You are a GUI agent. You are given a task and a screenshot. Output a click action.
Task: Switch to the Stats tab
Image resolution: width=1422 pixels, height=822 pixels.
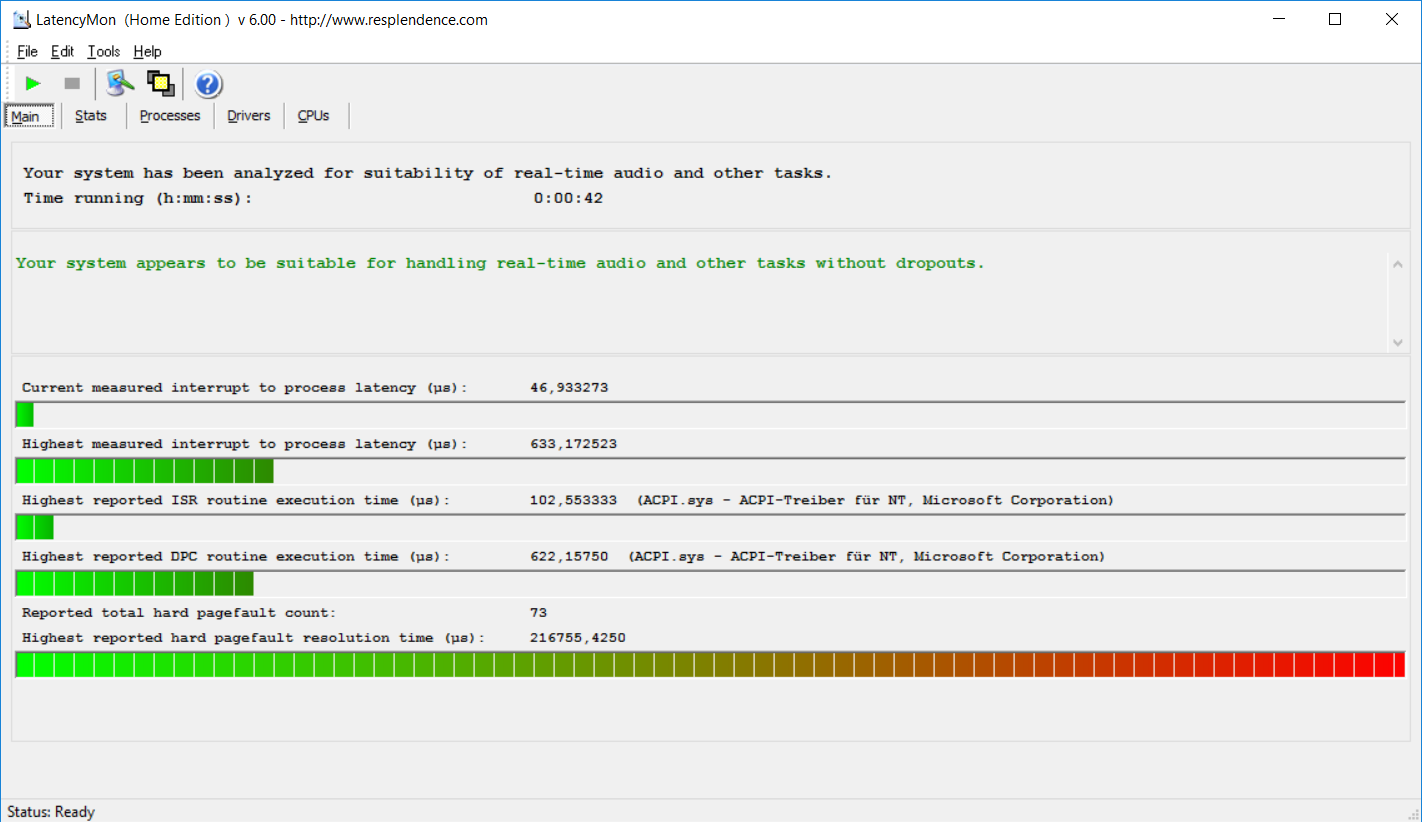(x=91, y=116)
